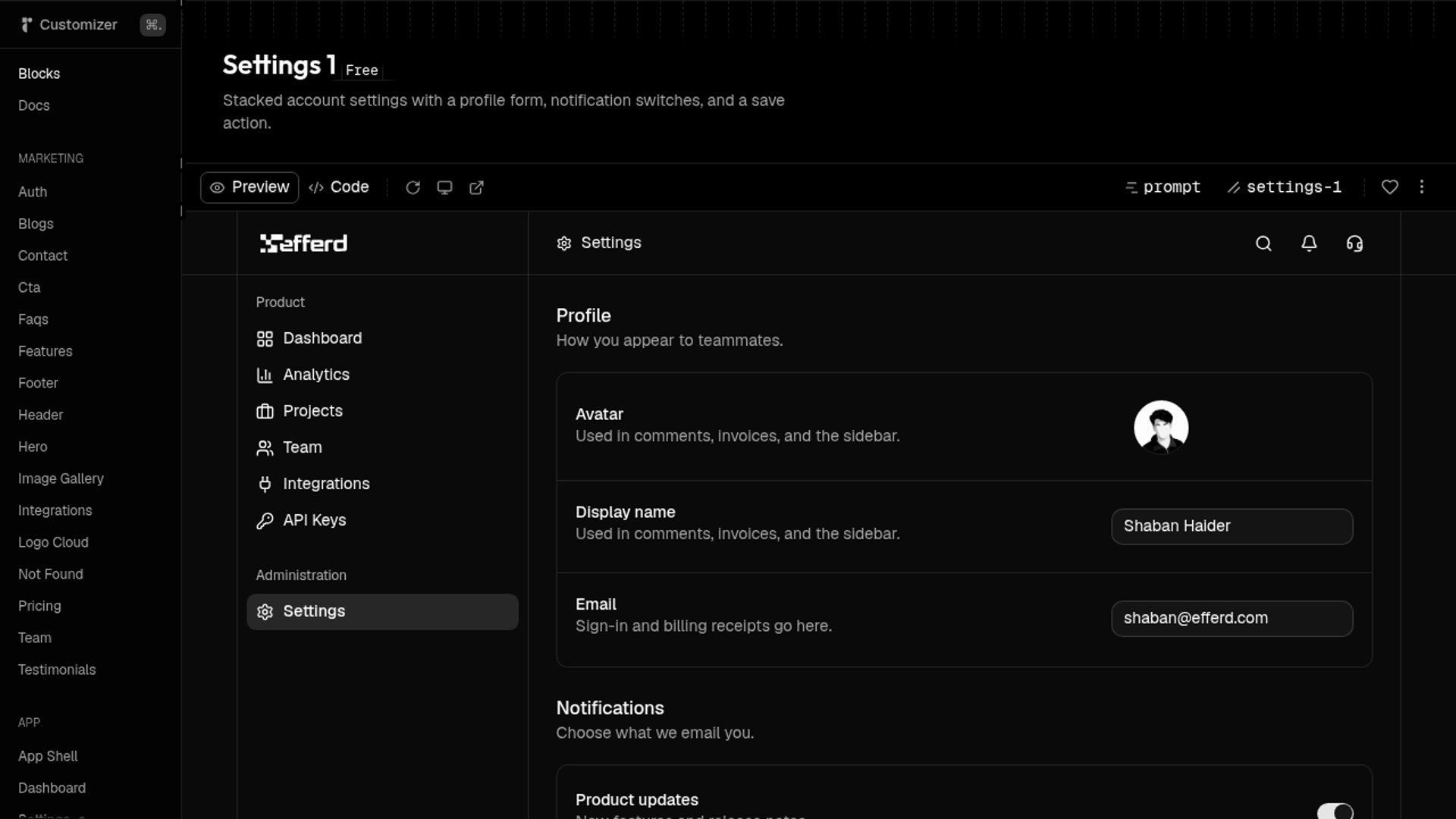The image size is (1456, 819).
Task: Go to Docs in left navigation
Action: coord(34,105)
